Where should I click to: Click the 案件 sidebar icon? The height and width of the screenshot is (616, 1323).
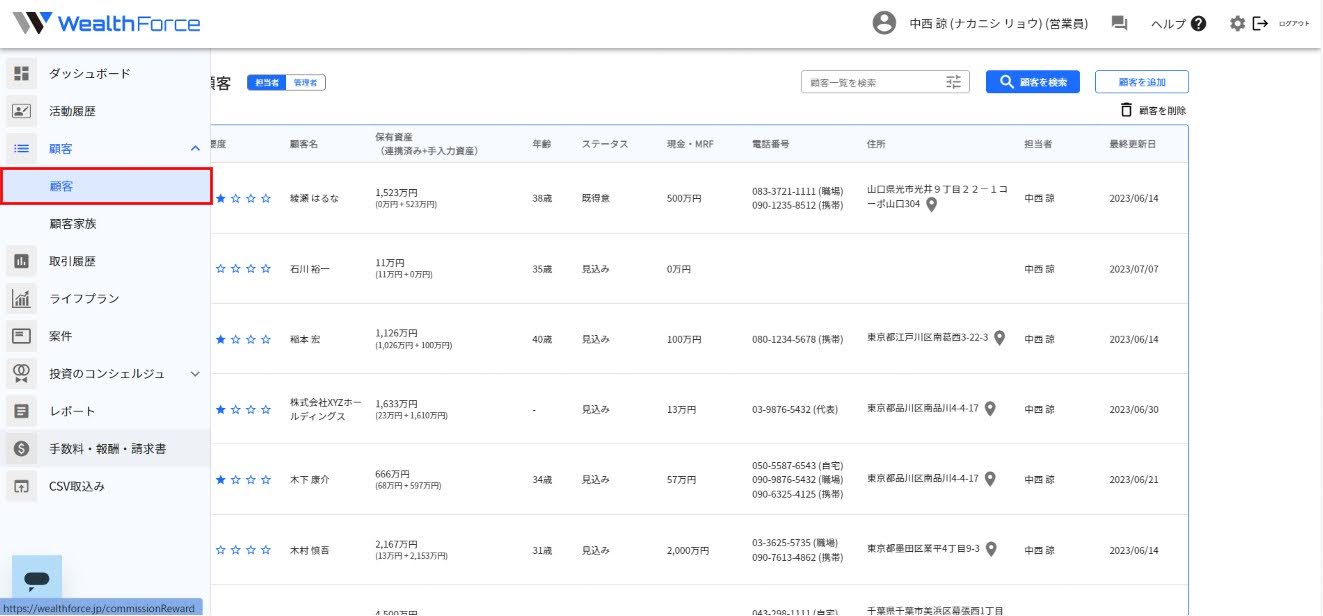[21, 336]
